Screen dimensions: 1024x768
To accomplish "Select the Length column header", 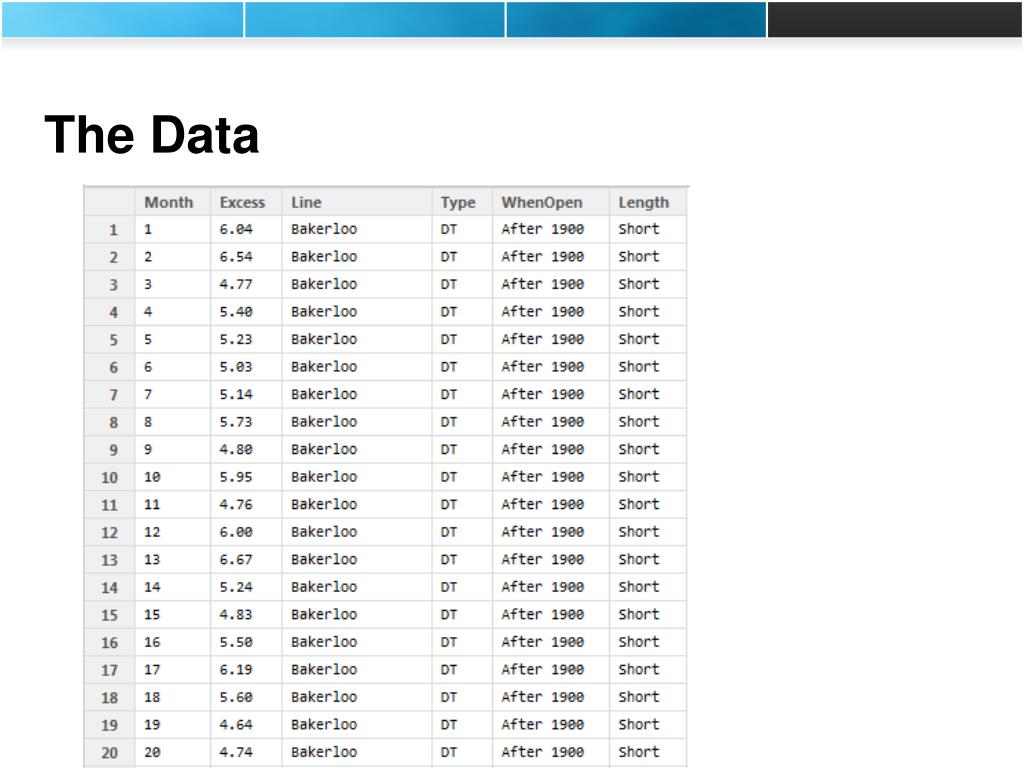I will 647,202.
